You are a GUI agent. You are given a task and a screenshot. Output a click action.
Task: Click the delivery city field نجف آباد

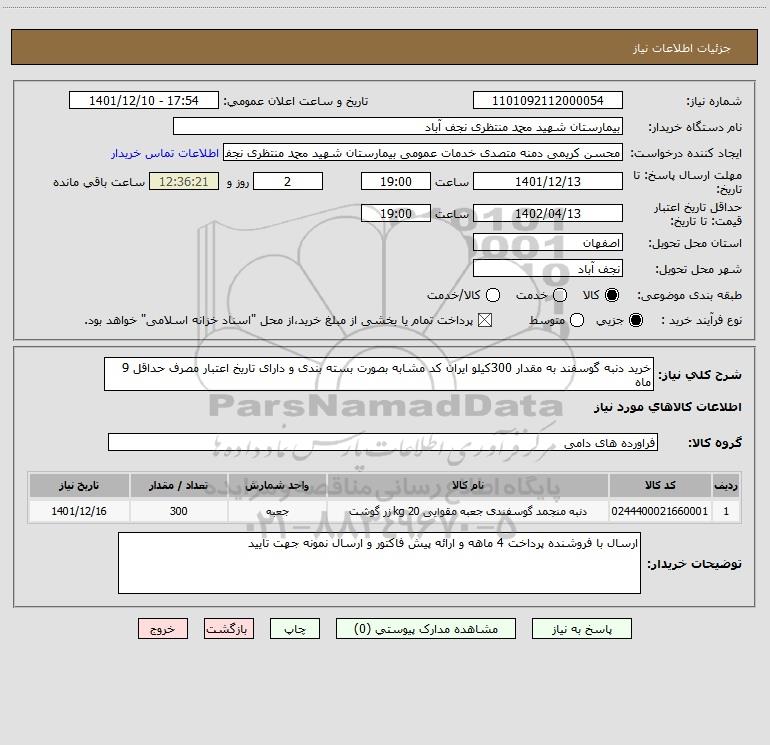coord(548,268)
